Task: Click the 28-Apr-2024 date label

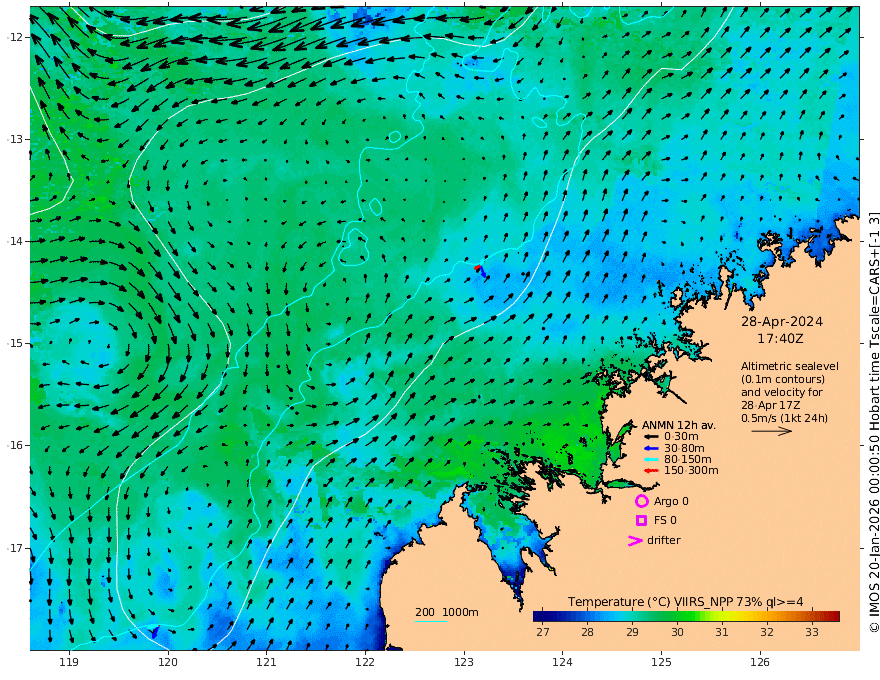Action: pyautogui.click(x=782, y=322)
